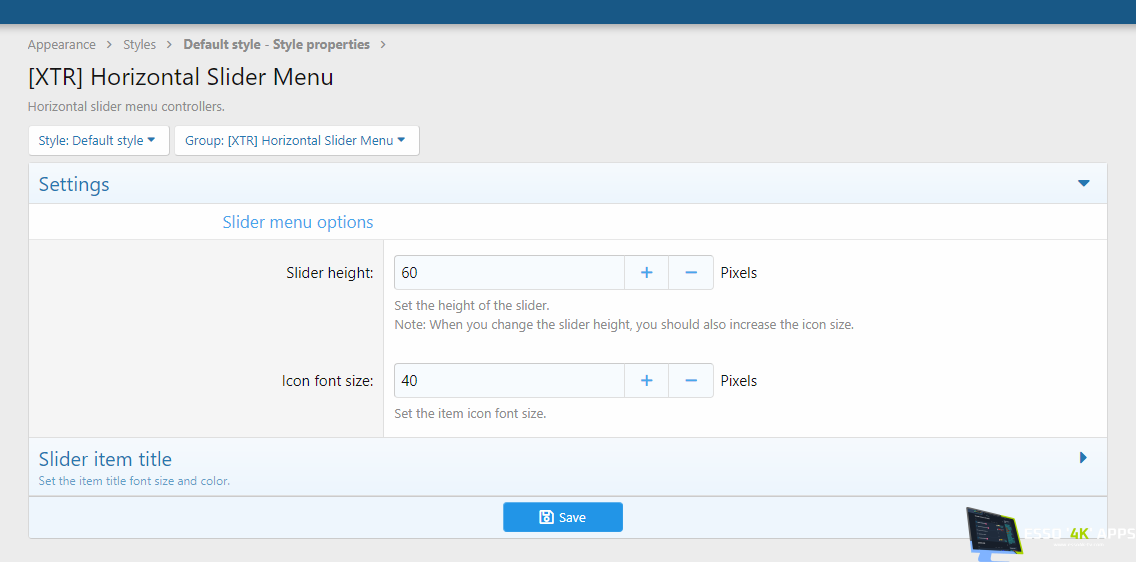Click the Slider height label

point(329,273)
